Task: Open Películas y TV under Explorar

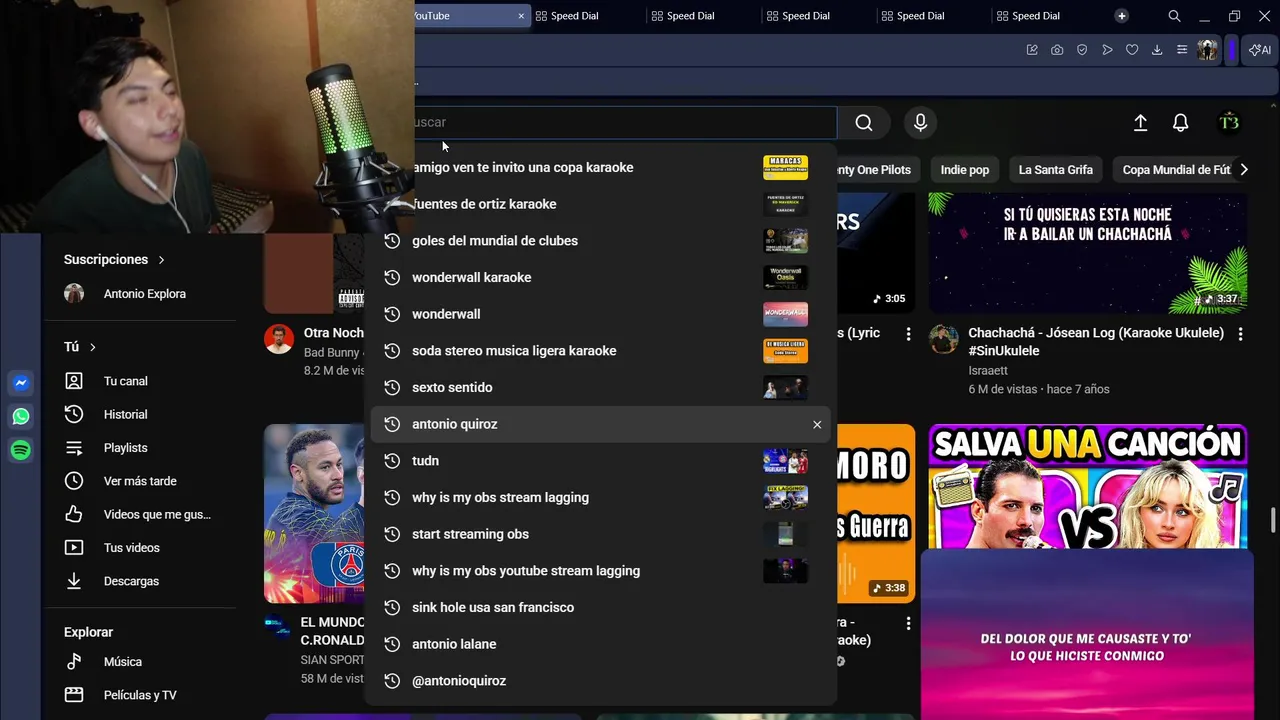Action: (139, 695)
